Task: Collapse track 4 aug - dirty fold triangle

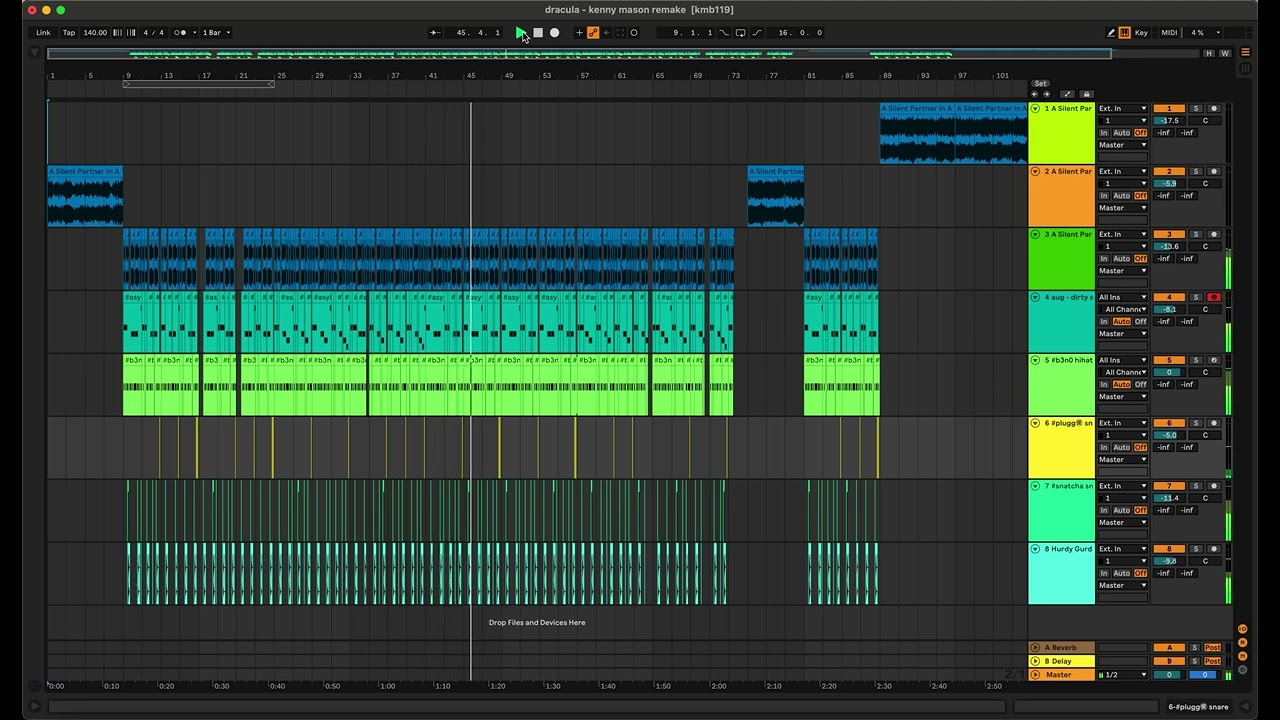Action: (x=1035, y=297)
